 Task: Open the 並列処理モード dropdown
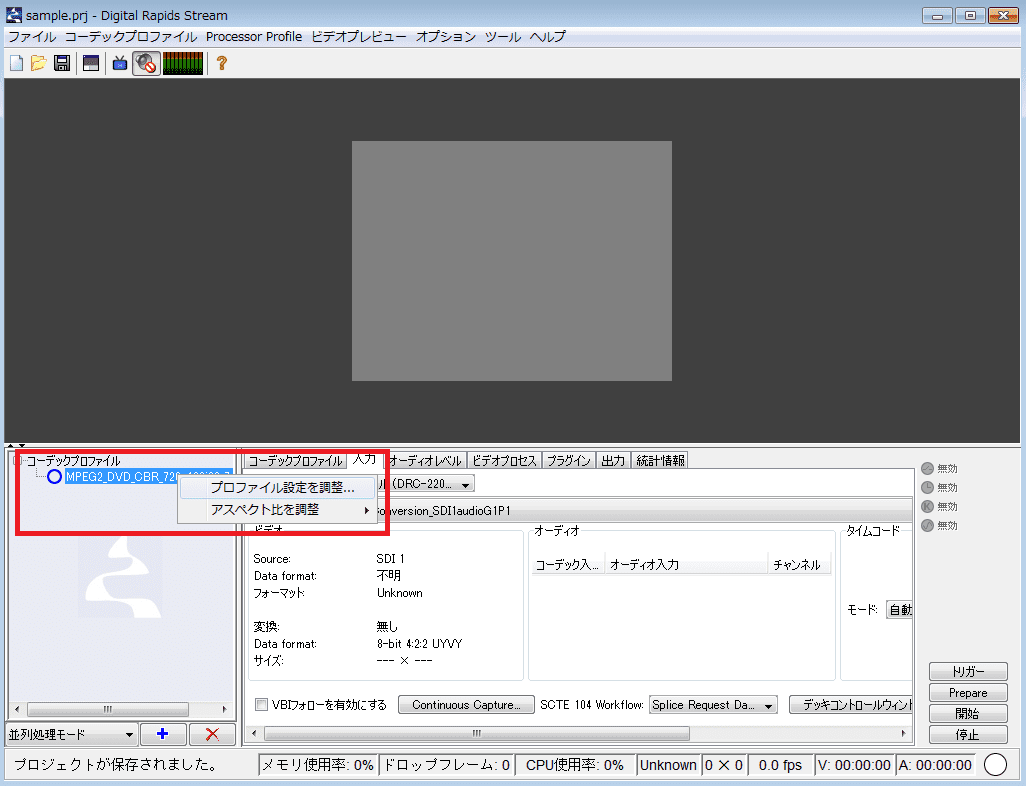point(71,734)
